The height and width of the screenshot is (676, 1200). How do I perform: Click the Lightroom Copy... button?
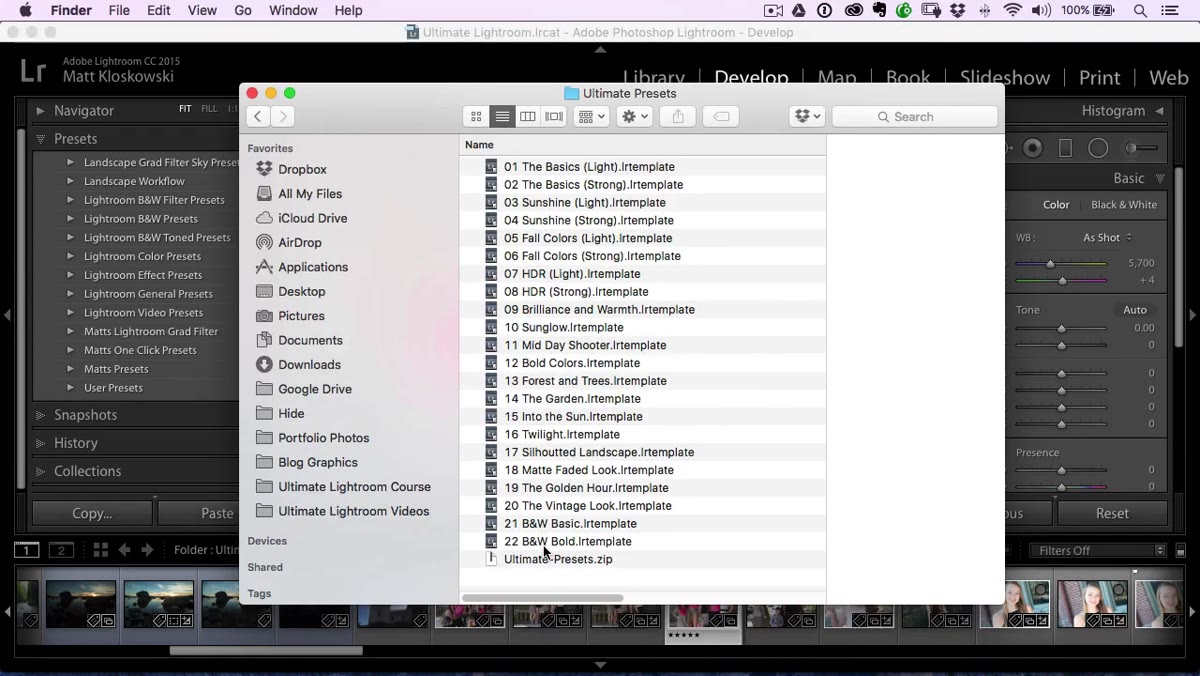tap(92, 513)
